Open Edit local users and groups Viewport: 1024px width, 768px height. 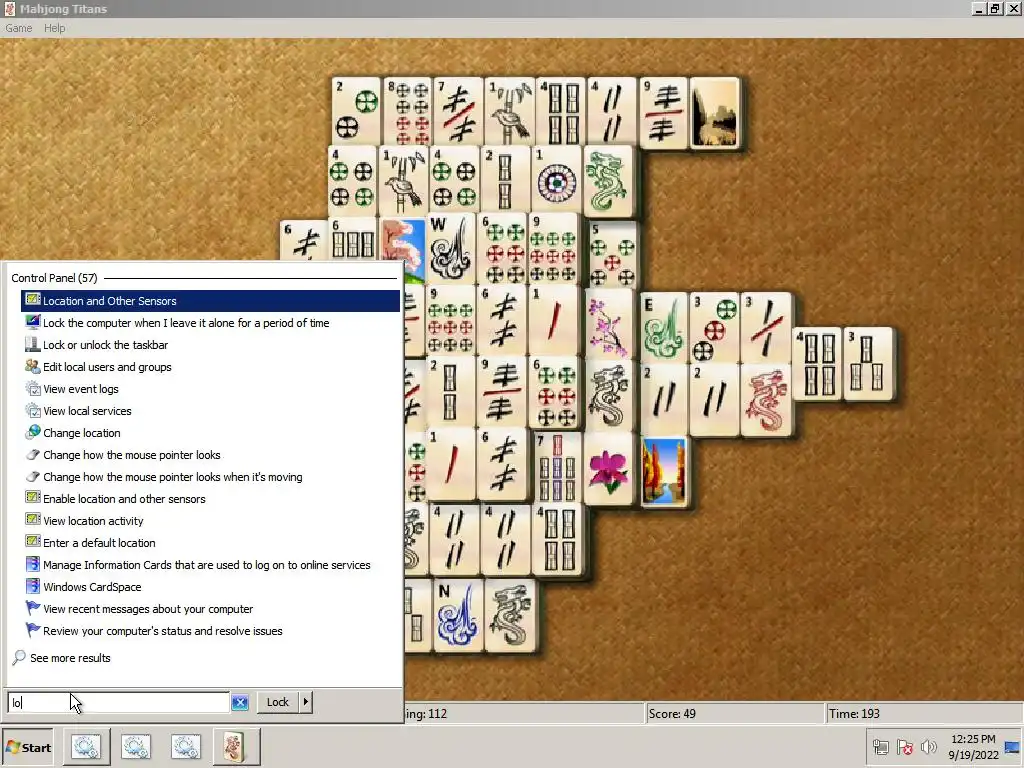tap(210, 367)
